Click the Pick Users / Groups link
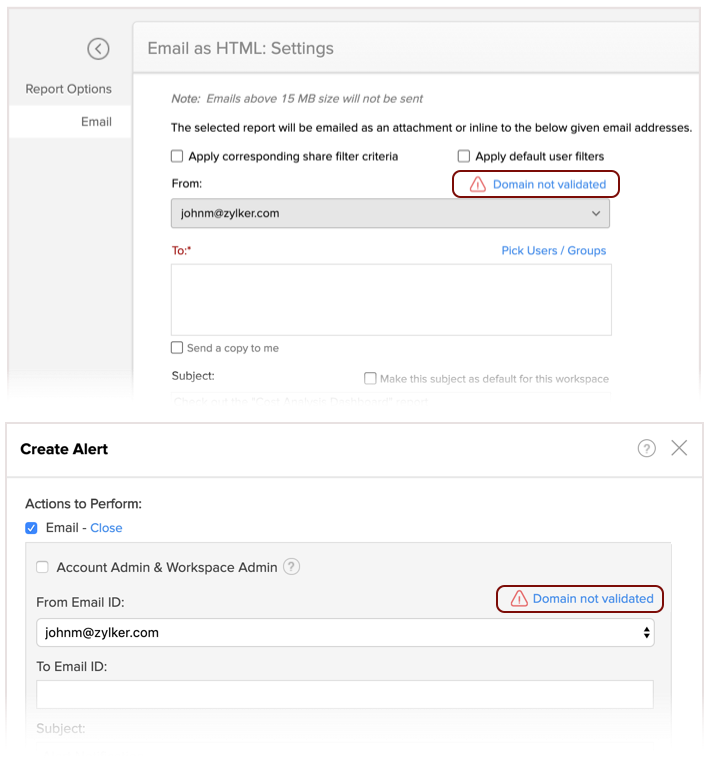The width and height of the screenshot is (710, 761). pos(553,251)
